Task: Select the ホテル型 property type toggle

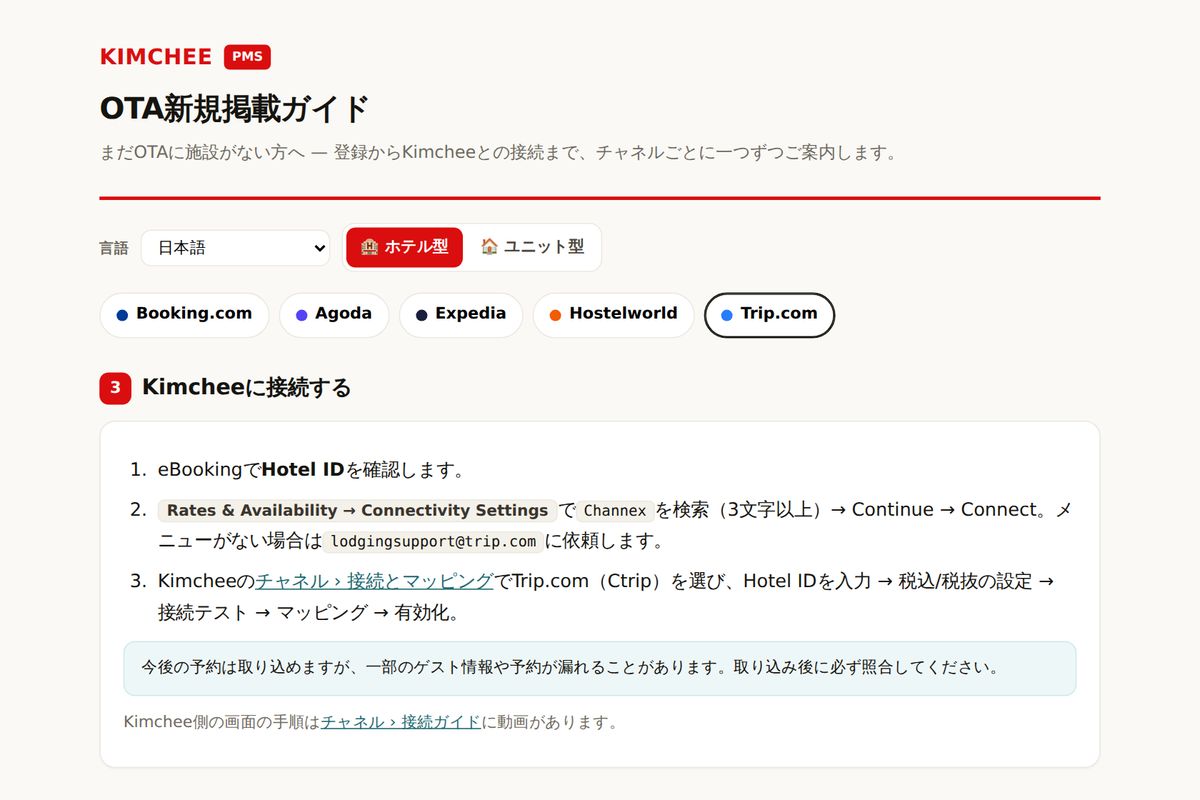Action: coord(404,247)
